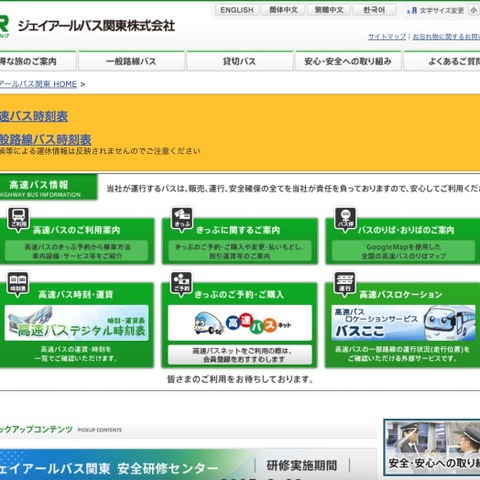
Task: Click the bus stop icon on バスのりば・おりばのご案内
Action: tap(345, 219)
